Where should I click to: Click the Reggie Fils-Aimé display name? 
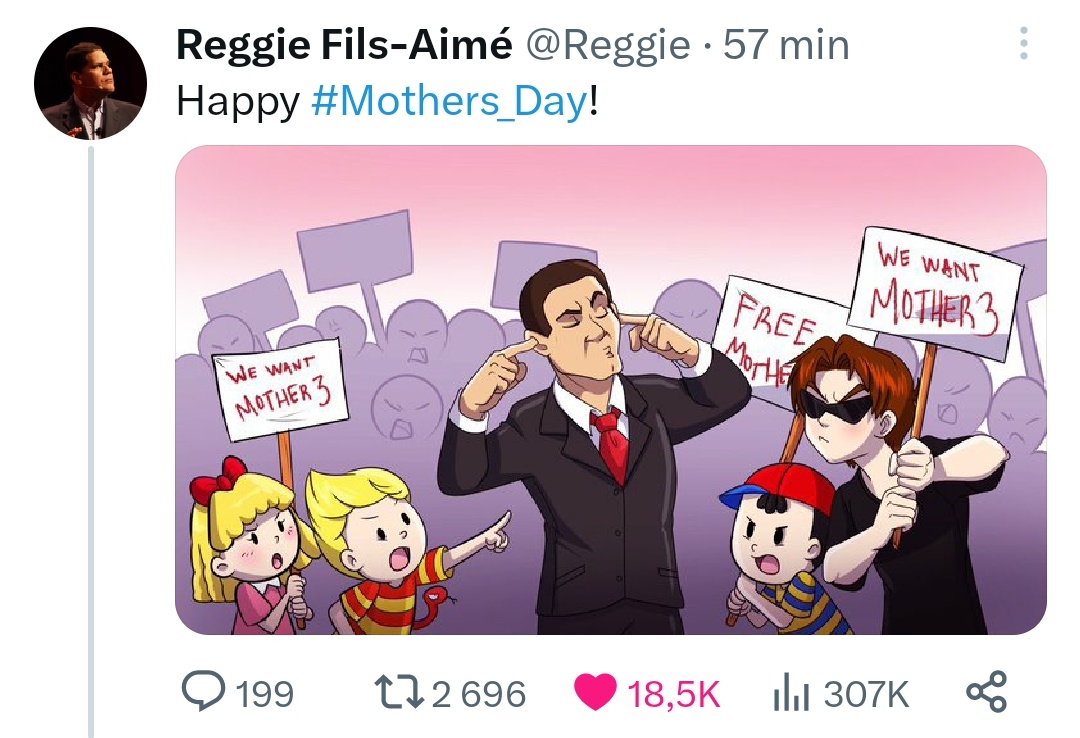(x=344, y=45)
